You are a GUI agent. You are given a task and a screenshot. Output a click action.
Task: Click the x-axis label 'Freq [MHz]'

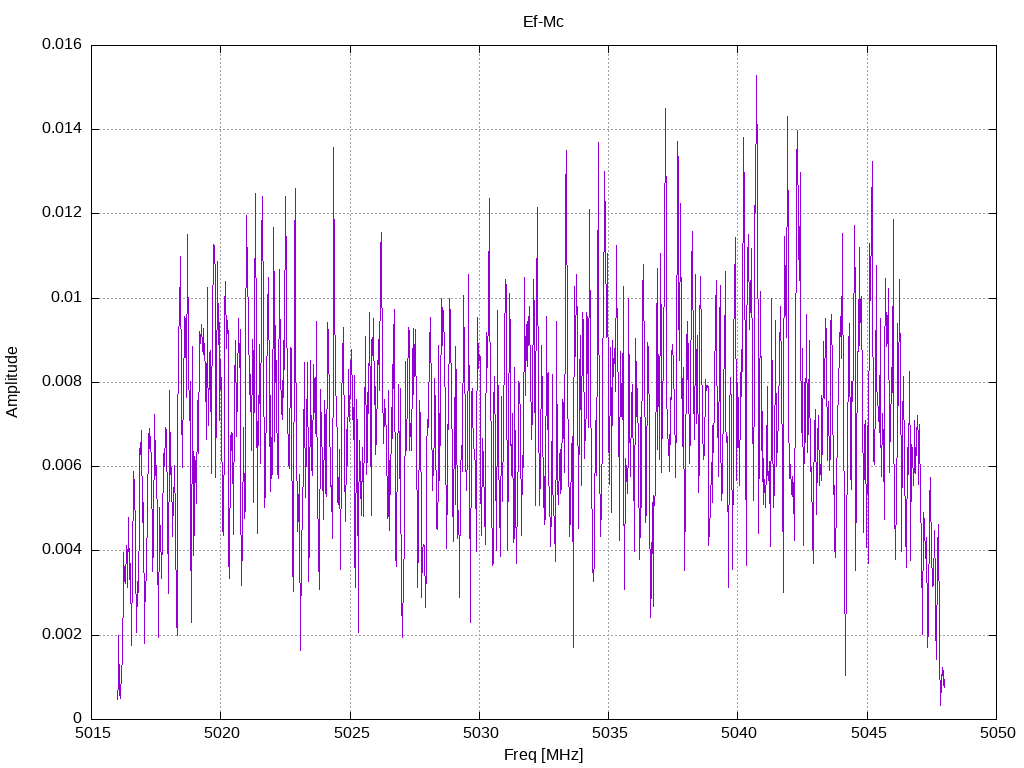pyautogui.click(x=543, y=754)
